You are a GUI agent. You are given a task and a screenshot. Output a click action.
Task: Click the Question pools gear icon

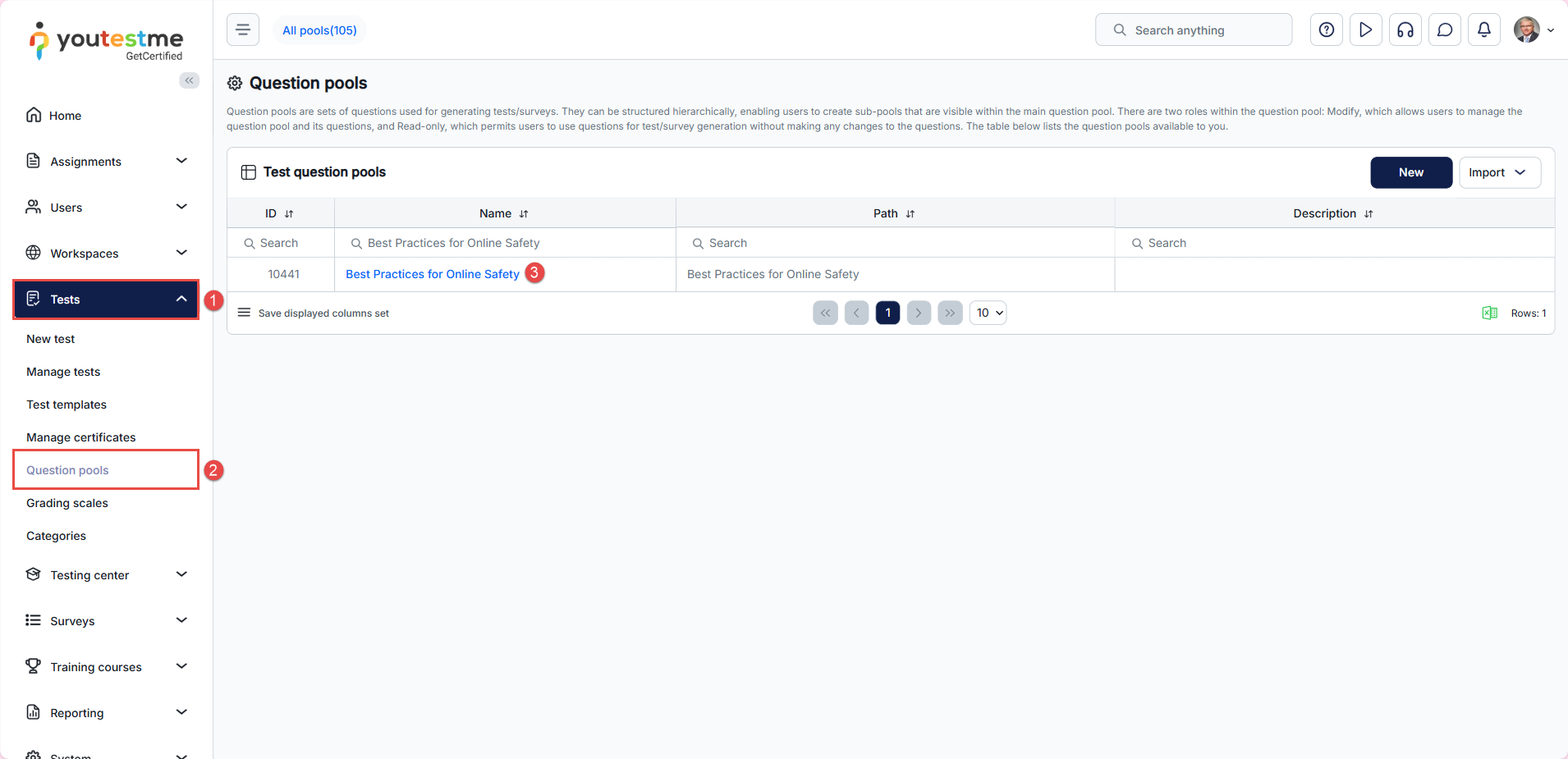235,83
